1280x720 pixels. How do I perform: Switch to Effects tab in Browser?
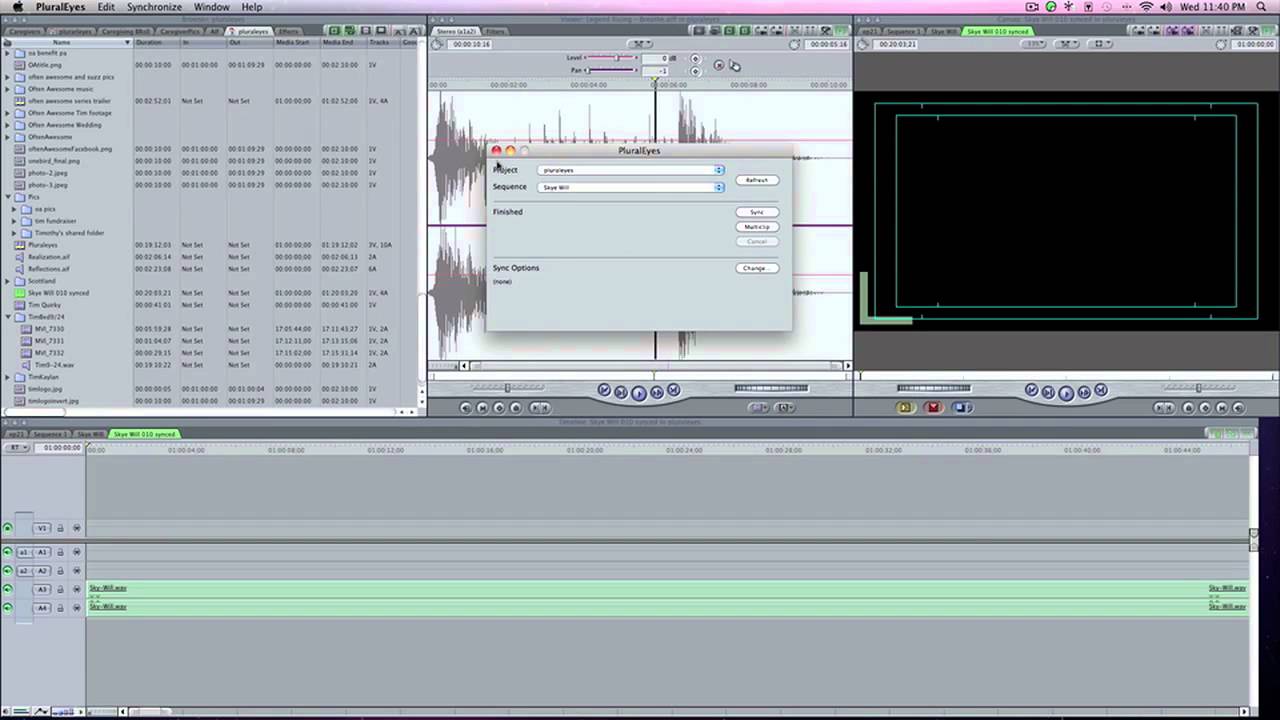[288, 31]
